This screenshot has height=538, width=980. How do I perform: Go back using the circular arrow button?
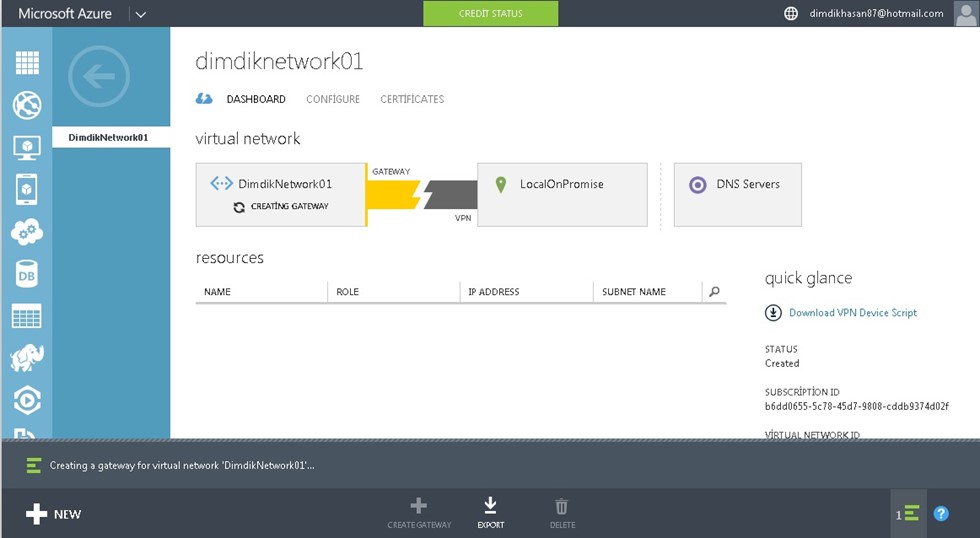99,76
